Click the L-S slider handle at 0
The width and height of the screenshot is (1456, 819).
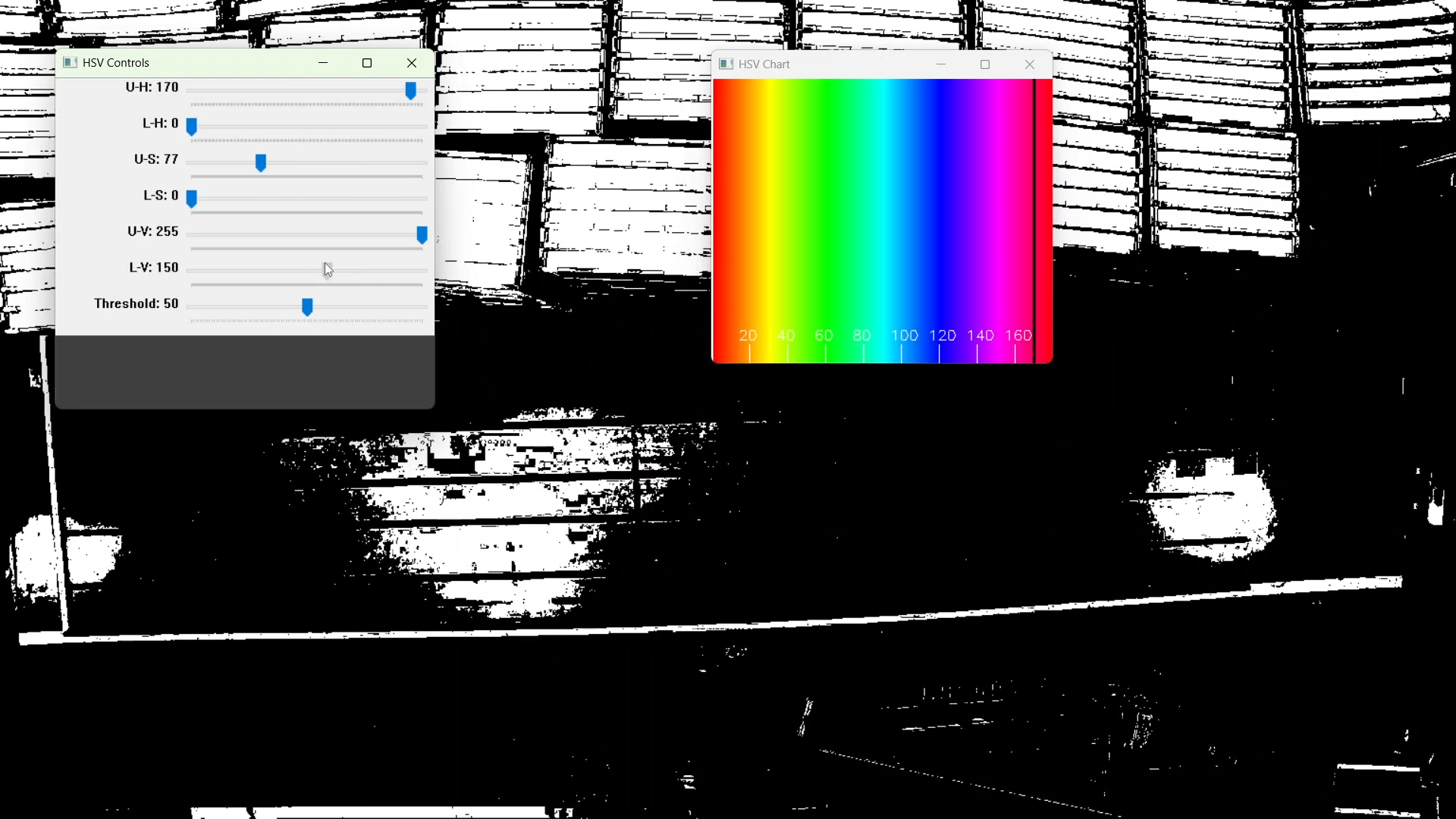pyautogui.click(x=192, y=199)
